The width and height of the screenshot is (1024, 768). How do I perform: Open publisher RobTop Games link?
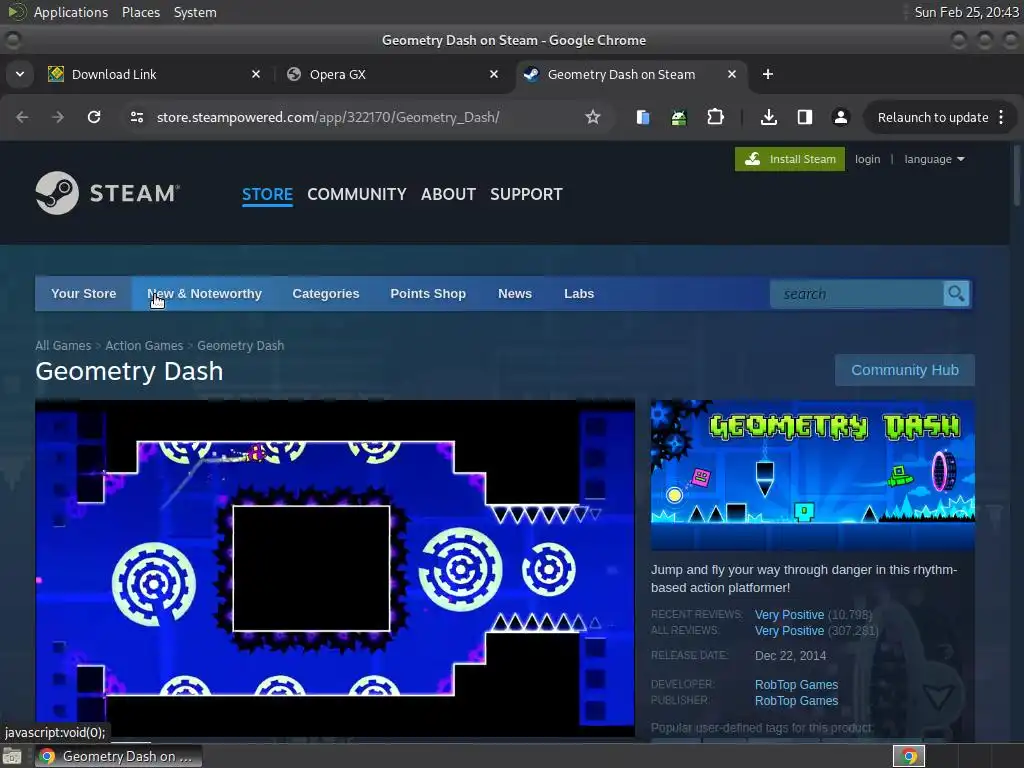pyautogui.click(x=796, y=701)
